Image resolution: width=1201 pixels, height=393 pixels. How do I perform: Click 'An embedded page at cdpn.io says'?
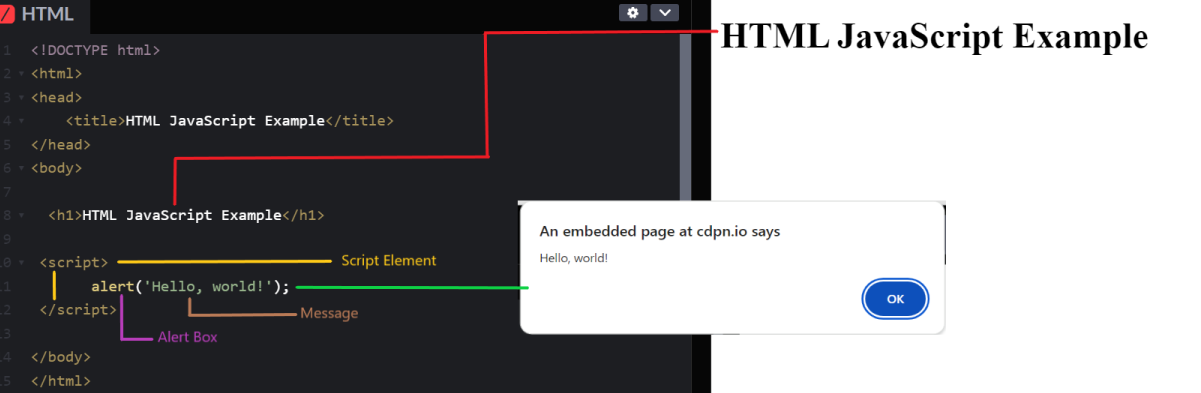click(x=660, y=231)
